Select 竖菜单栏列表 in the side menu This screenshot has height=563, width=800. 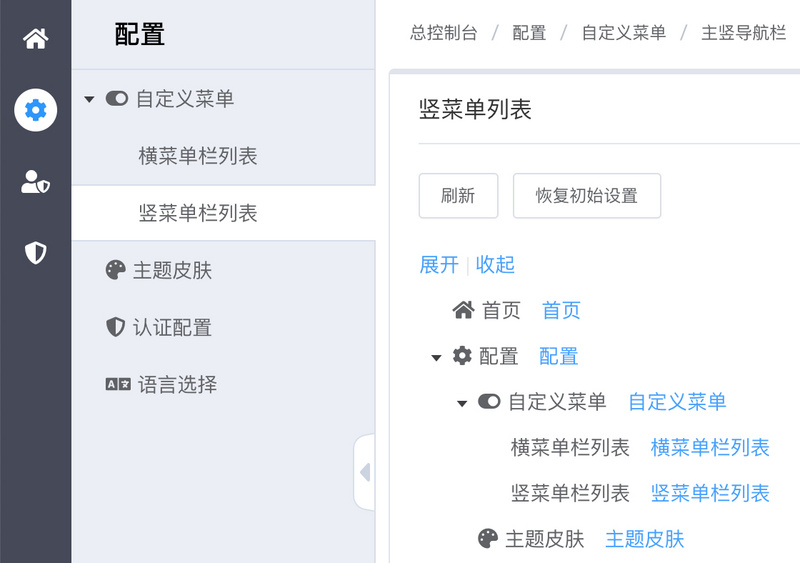click(x=198, y=213)
